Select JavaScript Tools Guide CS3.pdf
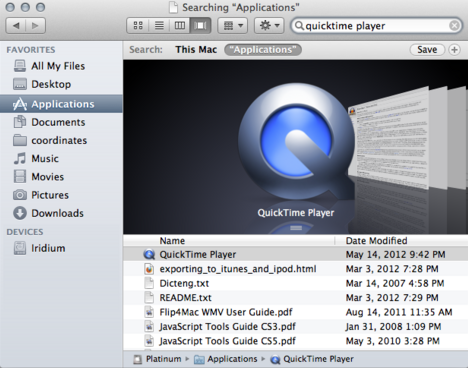 pos(296,326)
